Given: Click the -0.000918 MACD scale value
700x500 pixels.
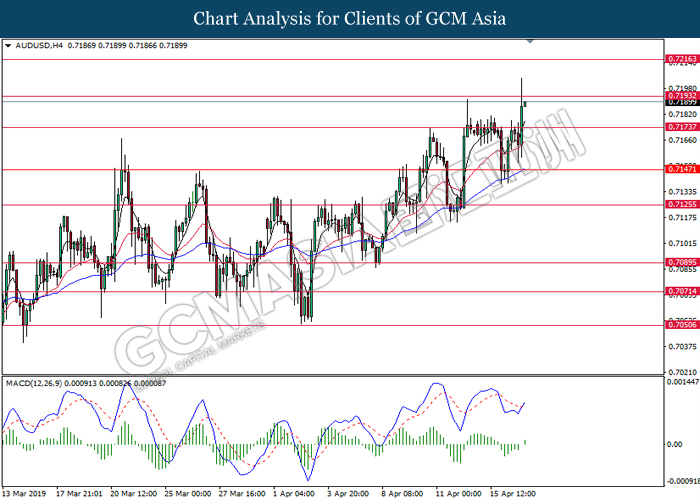Looking at the screenshot, I should [x=683, y=481].
